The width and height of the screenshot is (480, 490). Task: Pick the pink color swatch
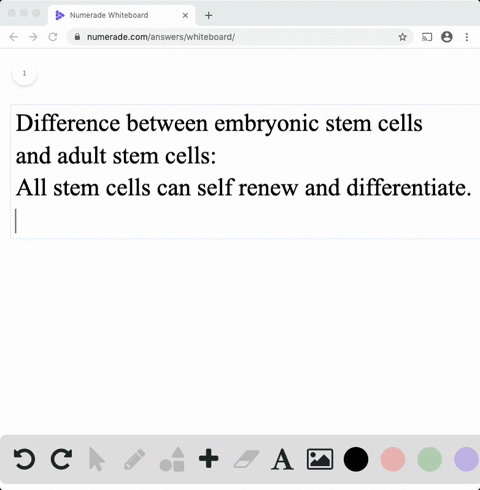[x=393, y=459]
